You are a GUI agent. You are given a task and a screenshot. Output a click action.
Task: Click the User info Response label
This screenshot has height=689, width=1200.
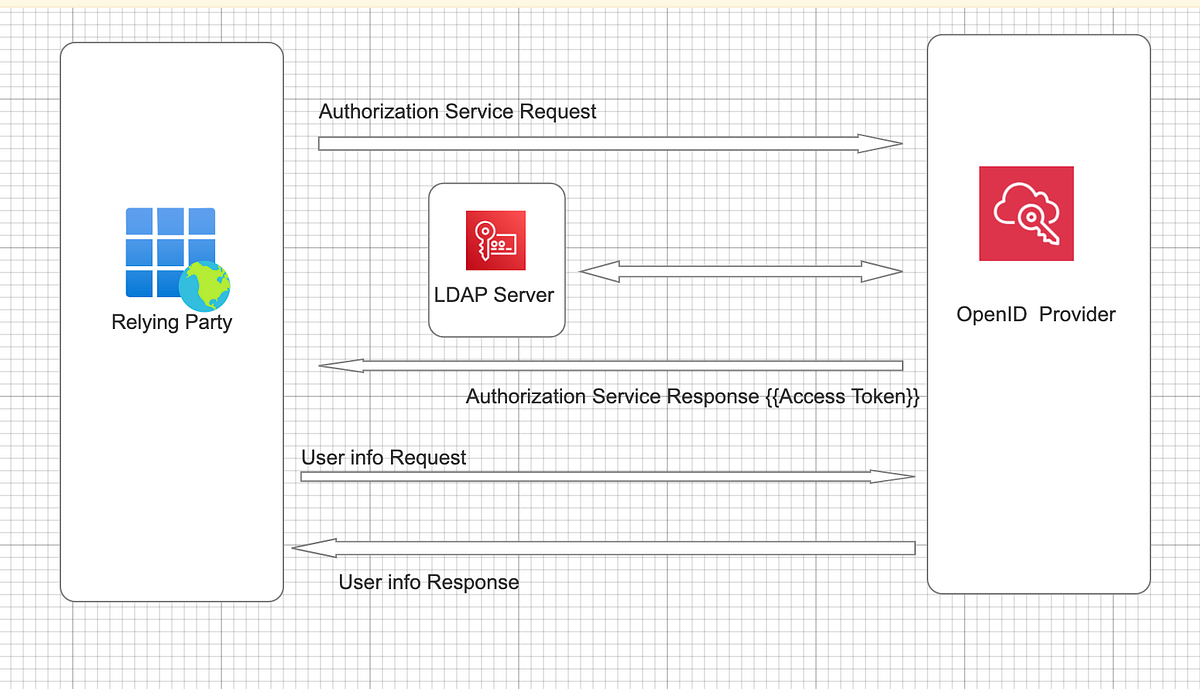[x=428, y=582]
